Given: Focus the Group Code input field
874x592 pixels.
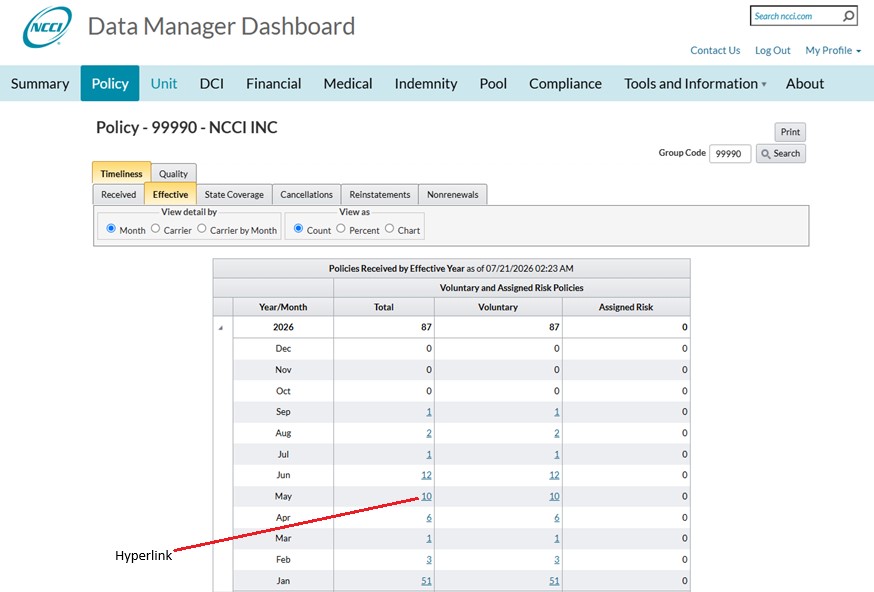Looking at the screenshot, I should [x=730, y=153].
